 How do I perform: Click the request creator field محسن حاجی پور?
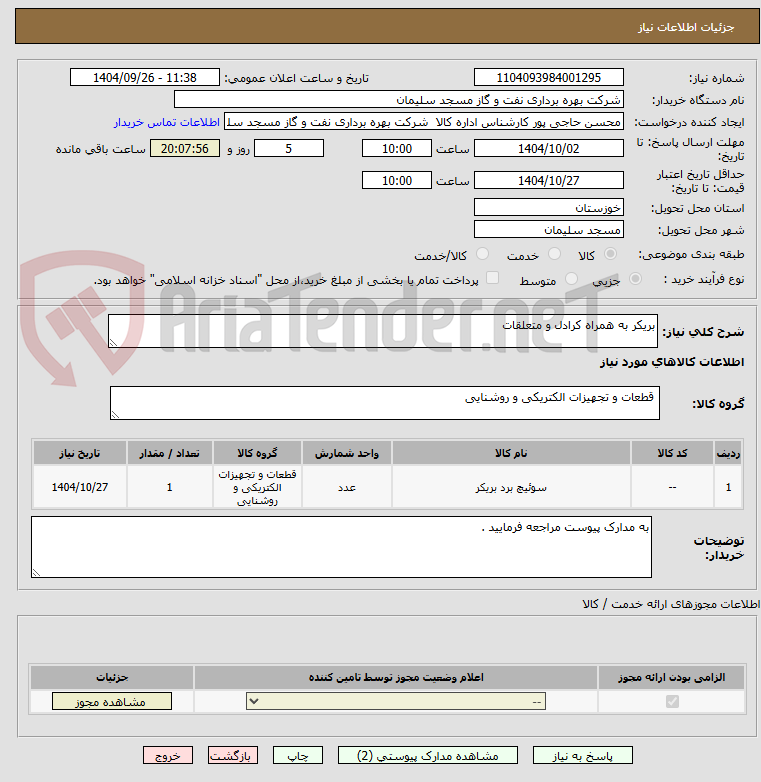point(424,122)
